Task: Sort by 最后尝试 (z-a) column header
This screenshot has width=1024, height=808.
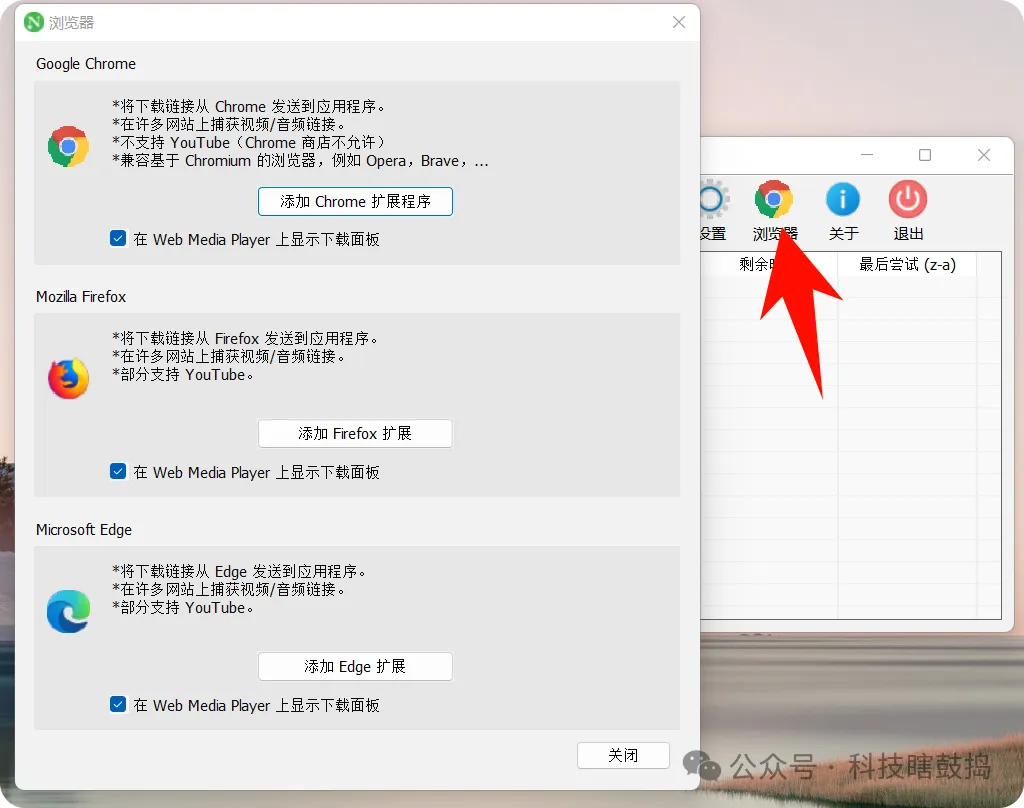Action: (907, 265)
